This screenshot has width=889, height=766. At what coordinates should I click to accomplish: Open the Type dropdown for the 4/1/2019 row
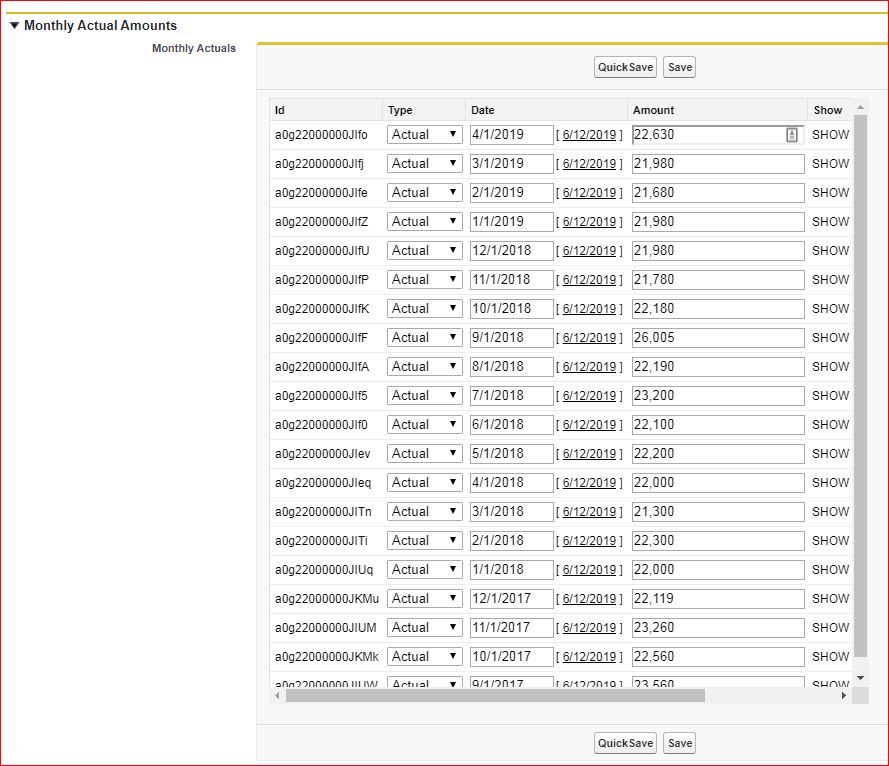coord(425,135)
